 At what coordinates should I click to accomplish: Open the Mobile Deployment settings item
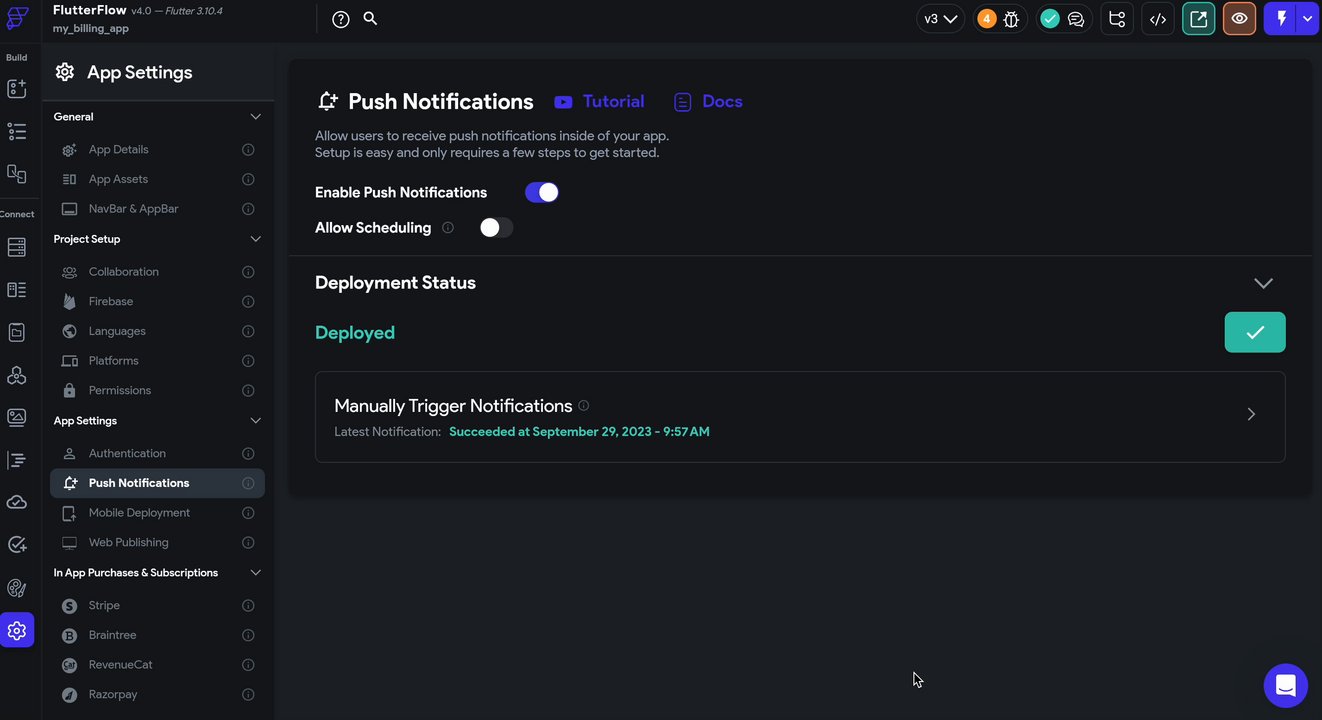pos(139,513)
